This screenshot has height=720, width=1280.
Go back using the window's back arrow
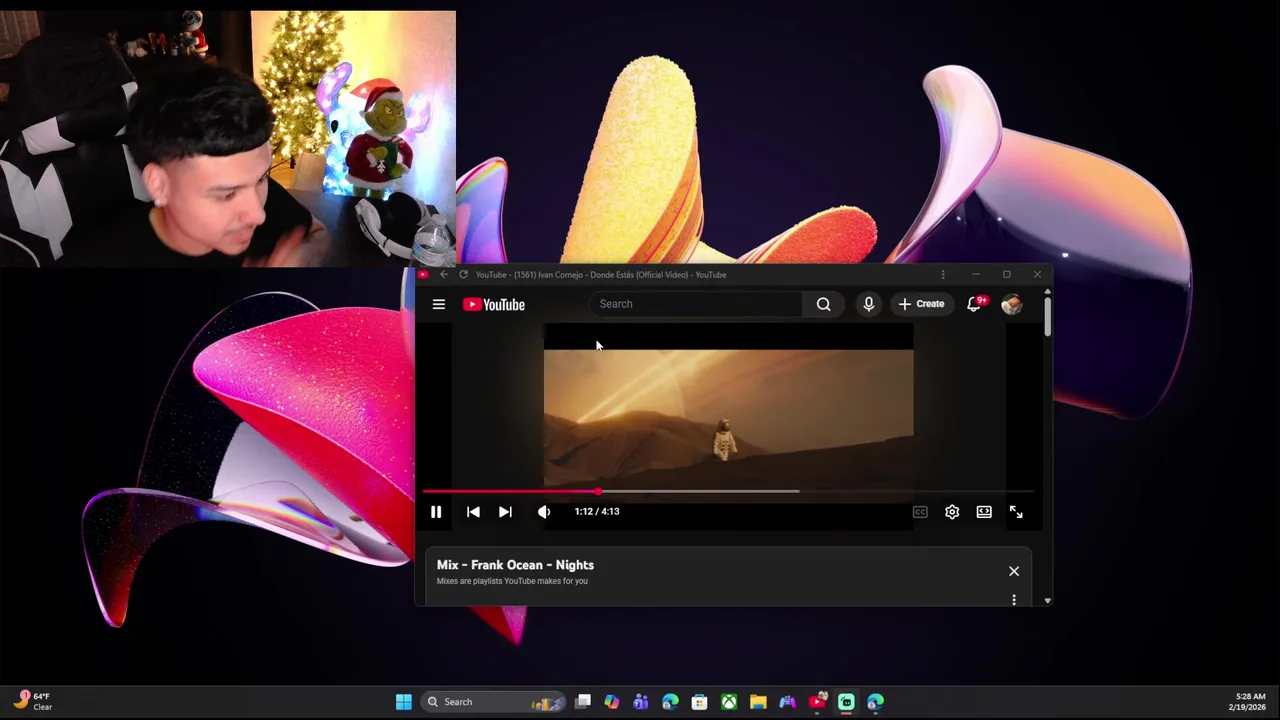pos(444,274)
